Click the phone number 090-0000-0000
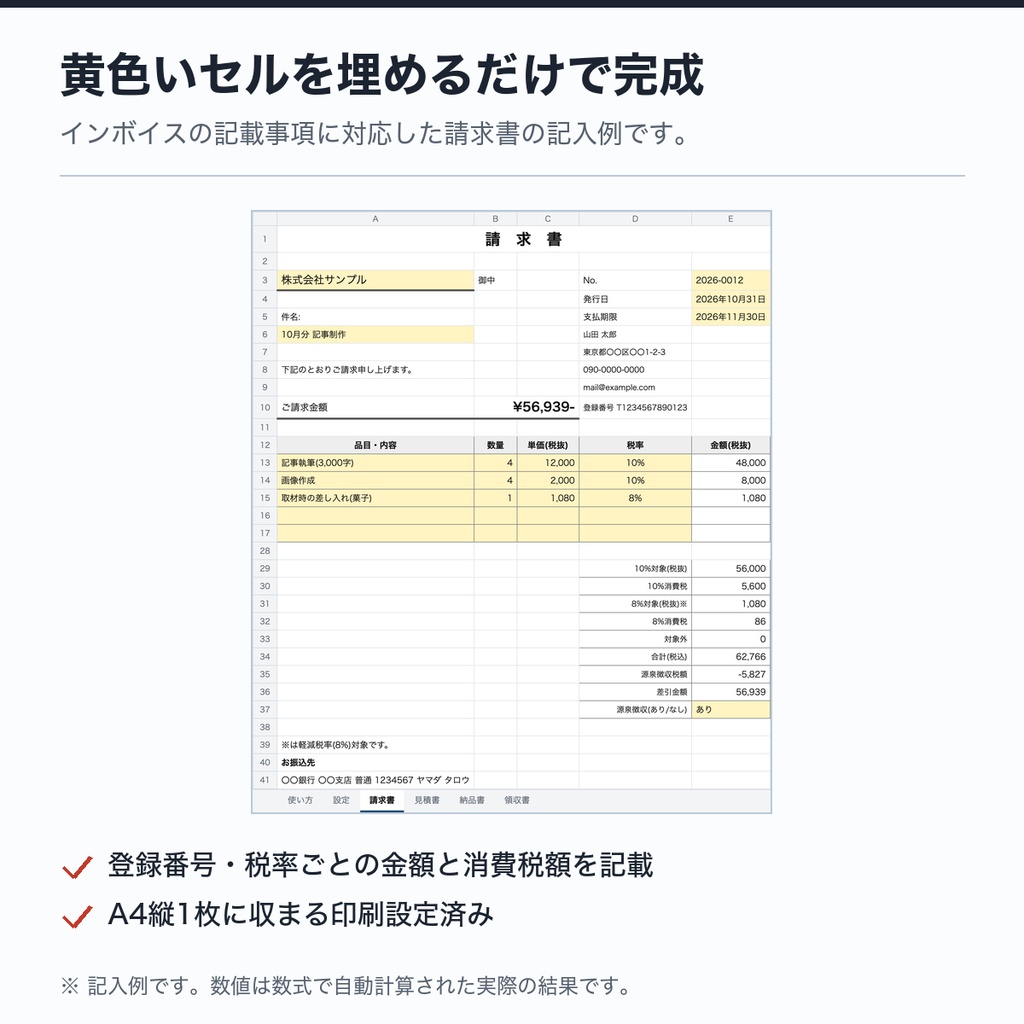1024x1024 pixels. pyautogui.click(x=613, y=370)
